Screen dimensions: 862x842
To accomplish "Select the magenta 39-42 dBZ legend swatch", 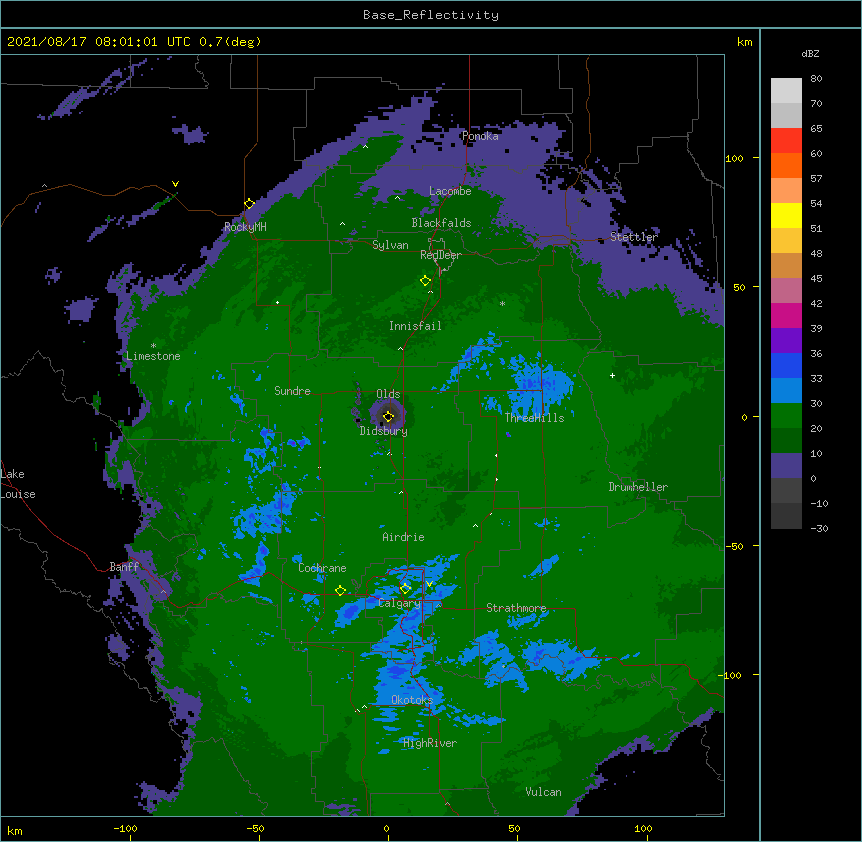I will pos(786,315).
